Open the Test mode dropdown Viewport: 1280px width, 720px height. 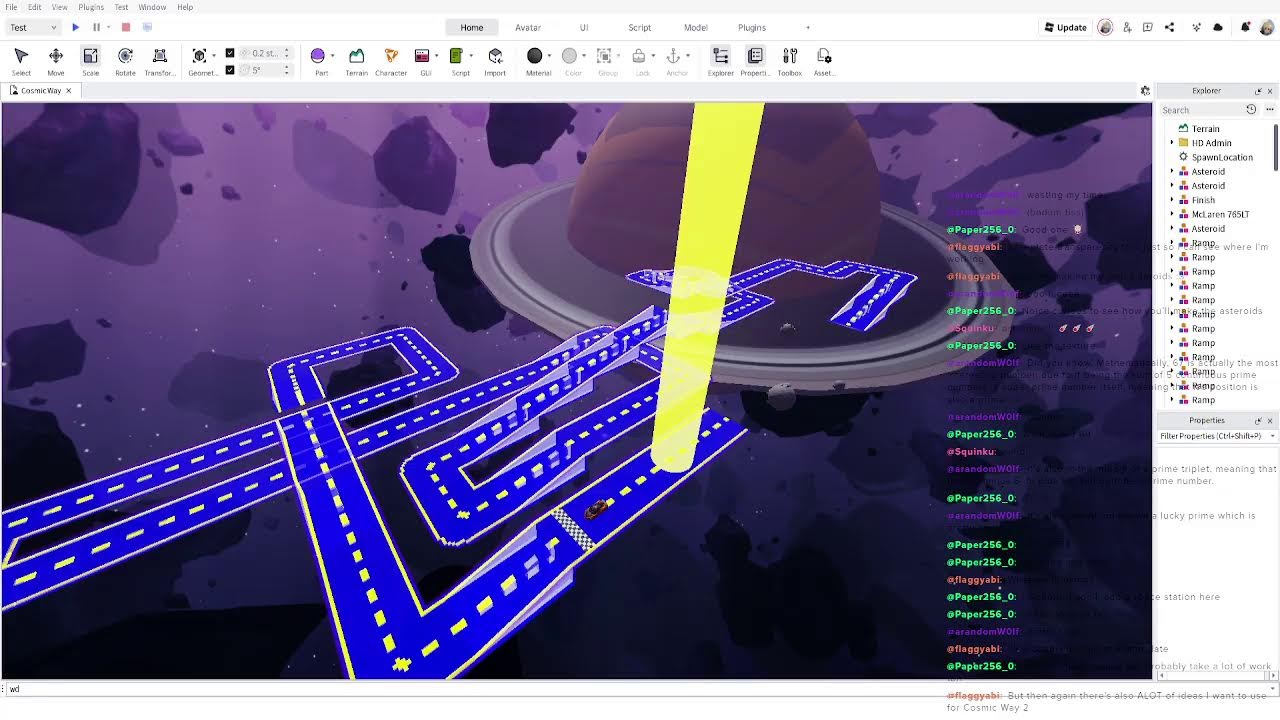point(33,27)
